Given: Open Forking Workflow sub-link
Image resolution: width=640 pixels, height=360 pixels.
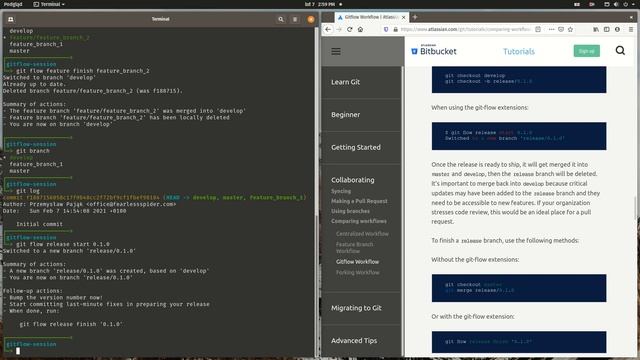Looking at the screenshot, I should 358,272.
